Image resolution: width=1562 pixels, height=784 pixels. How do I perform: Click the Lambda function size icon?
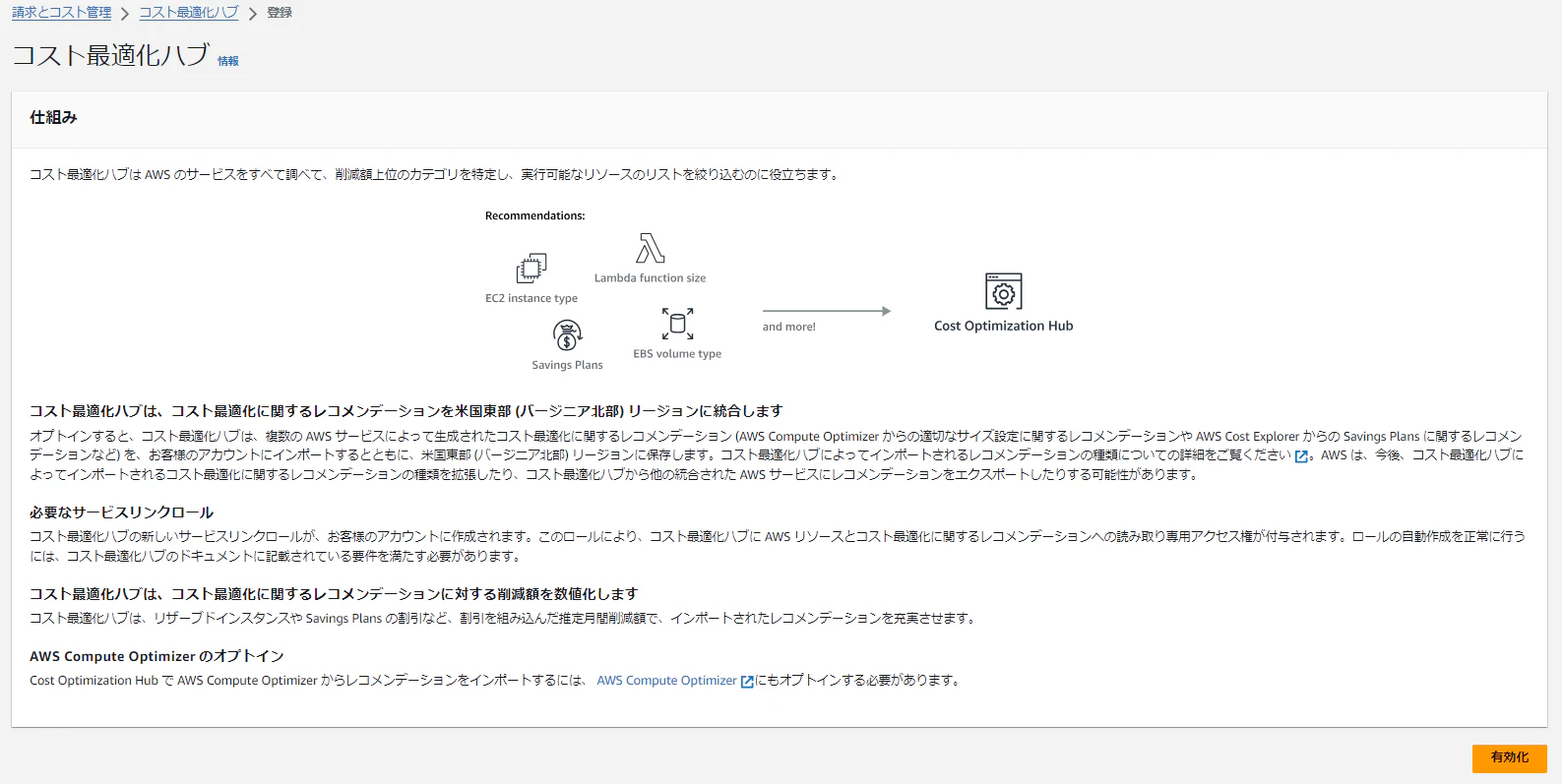coord(650,248)
